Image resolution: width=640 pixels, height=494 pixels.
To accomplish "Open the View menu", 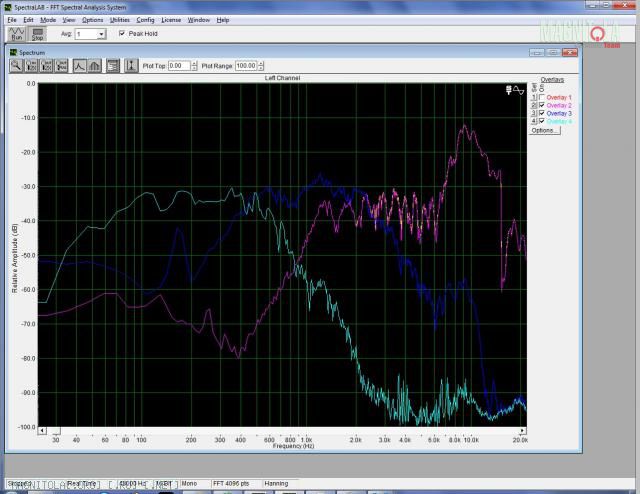I will (69, 20).
